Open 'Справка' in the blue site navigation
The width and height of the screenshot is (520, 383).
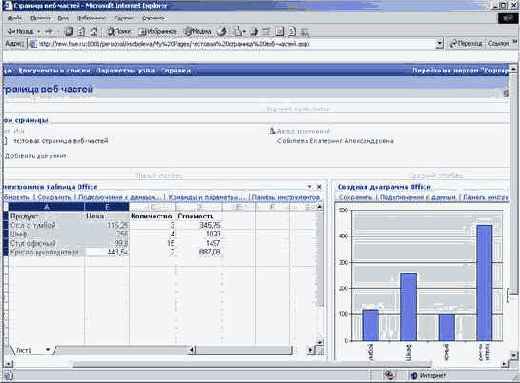coord(176,71)
